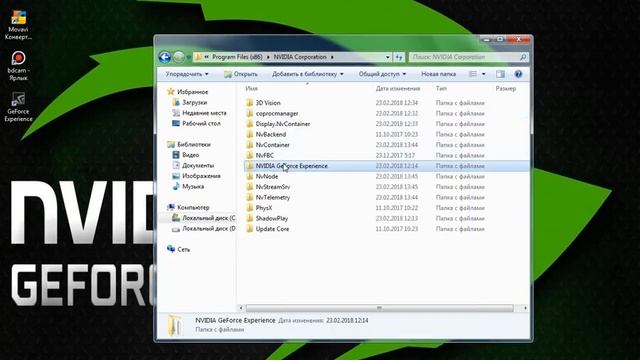Expand breadcrumb arrow after Program Files (x86)
This screenshot has height=360, width=640.
268,57
